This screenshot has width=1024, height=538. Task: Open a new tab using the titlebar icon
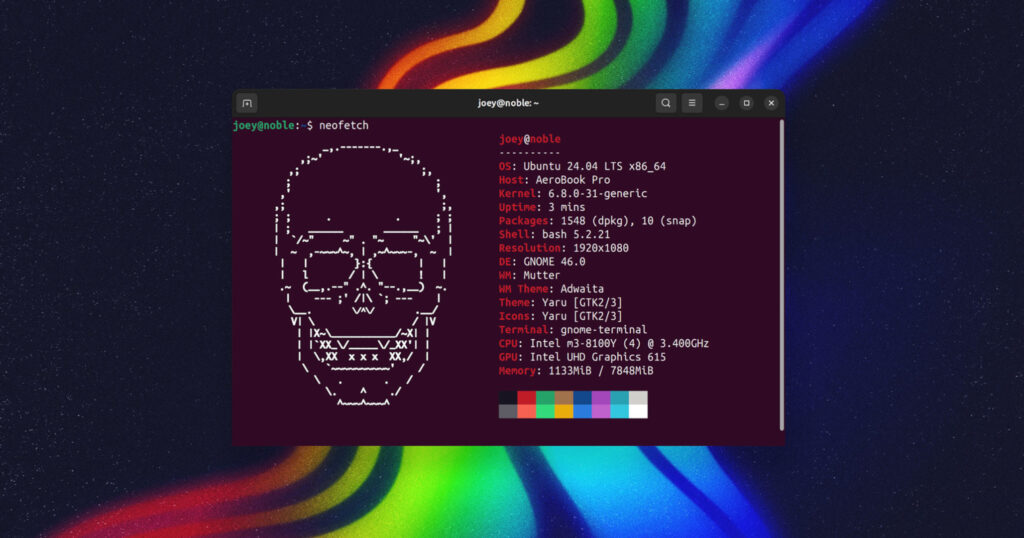[x=247, y=103]
